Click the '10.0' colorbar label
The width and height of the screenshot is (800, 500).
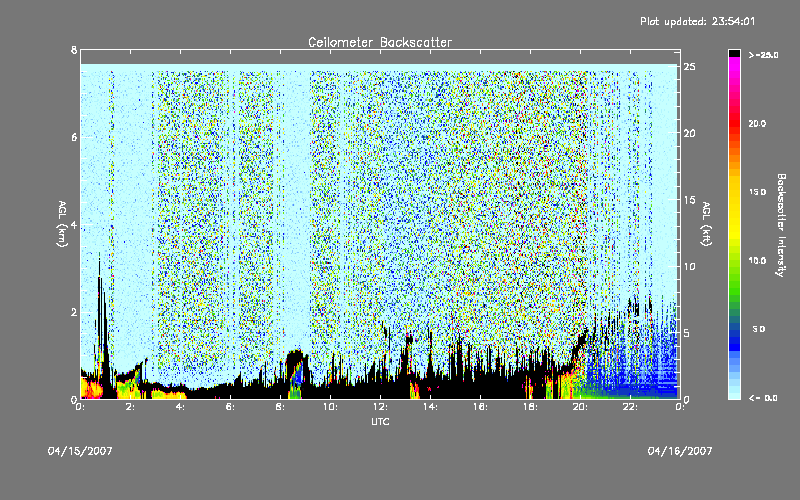tap(757, 260)
